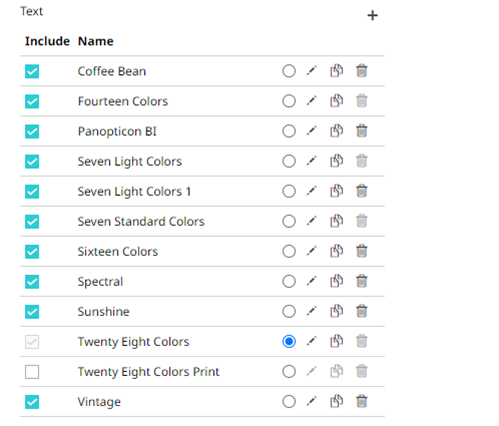Toggle Include checkbox for Vintage
The image size is (499, 426).
coord(32,402)
